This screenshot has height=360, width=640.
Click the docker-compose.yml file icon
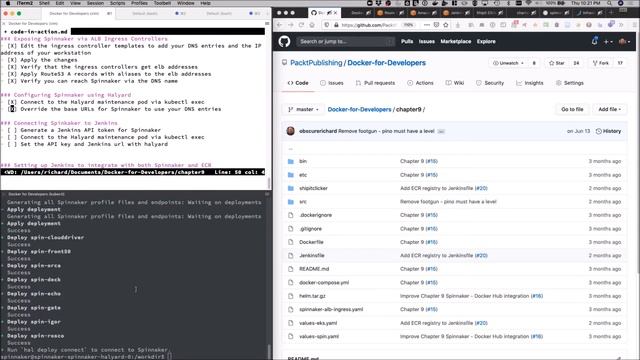click(291, 282)
